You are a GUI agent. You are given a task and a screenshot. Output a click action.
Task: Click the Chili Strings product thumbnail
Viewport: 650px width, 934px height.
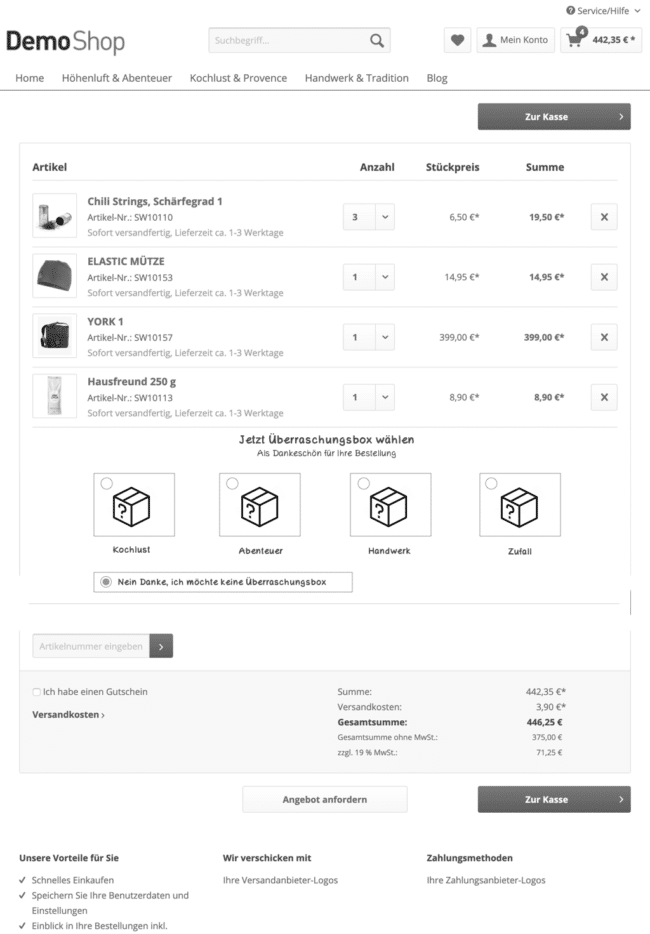(x=54, y=216)
